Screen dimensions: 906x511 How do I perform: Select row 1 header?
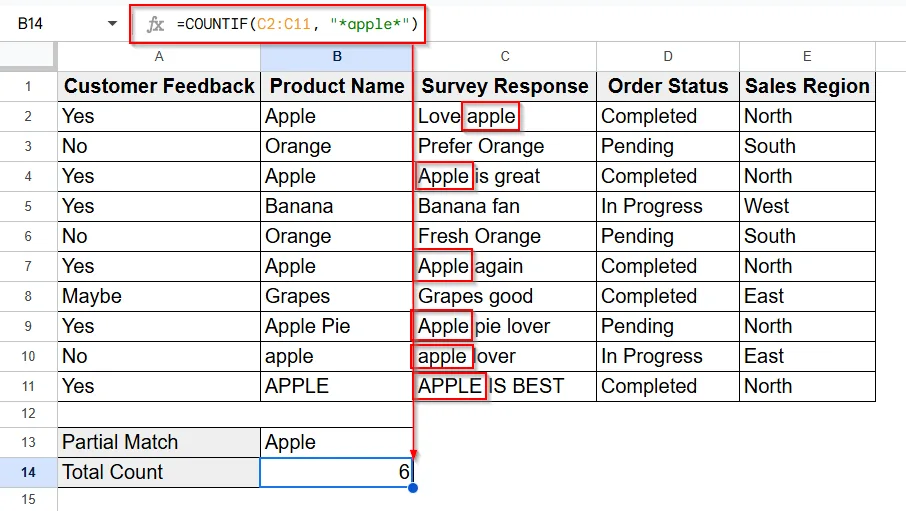[x=28, y=87]
